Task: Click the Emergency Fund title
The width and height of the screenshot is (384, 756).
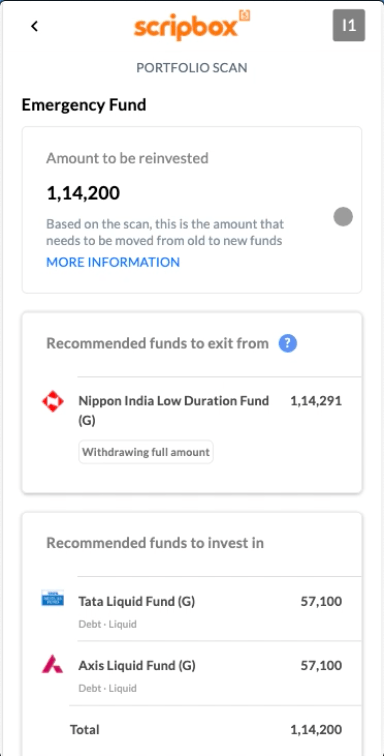Action: click(84, 105)
